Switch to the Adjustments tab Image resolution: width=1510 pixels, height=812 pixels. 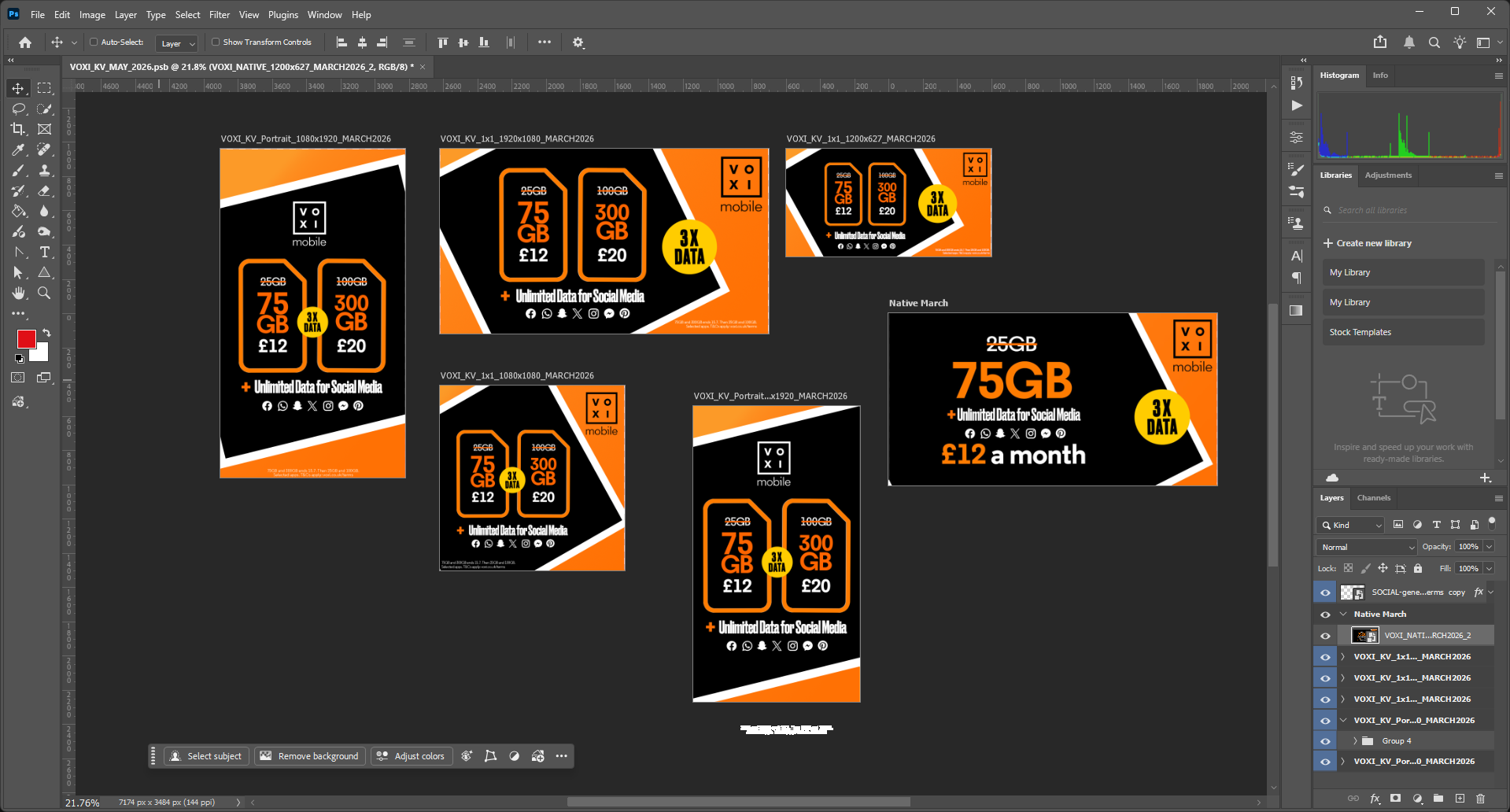coord(1388,175)
